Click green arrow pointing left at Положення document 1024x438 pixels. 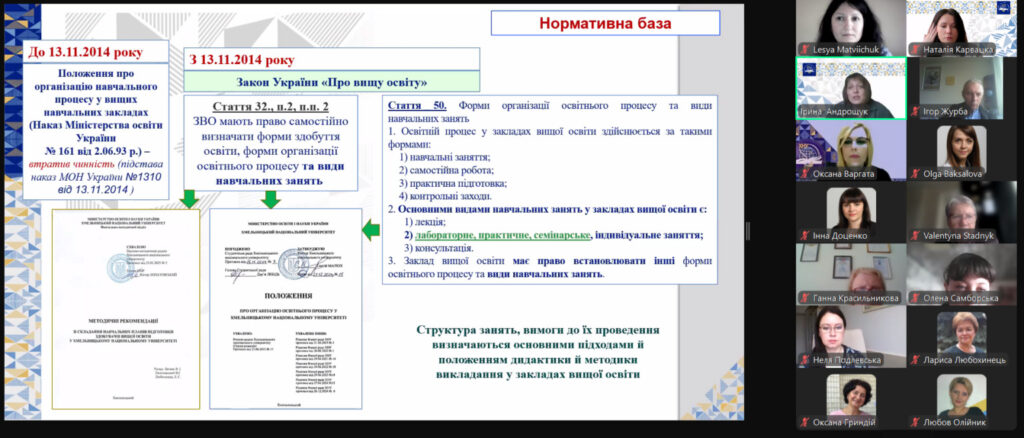point(370,232)
